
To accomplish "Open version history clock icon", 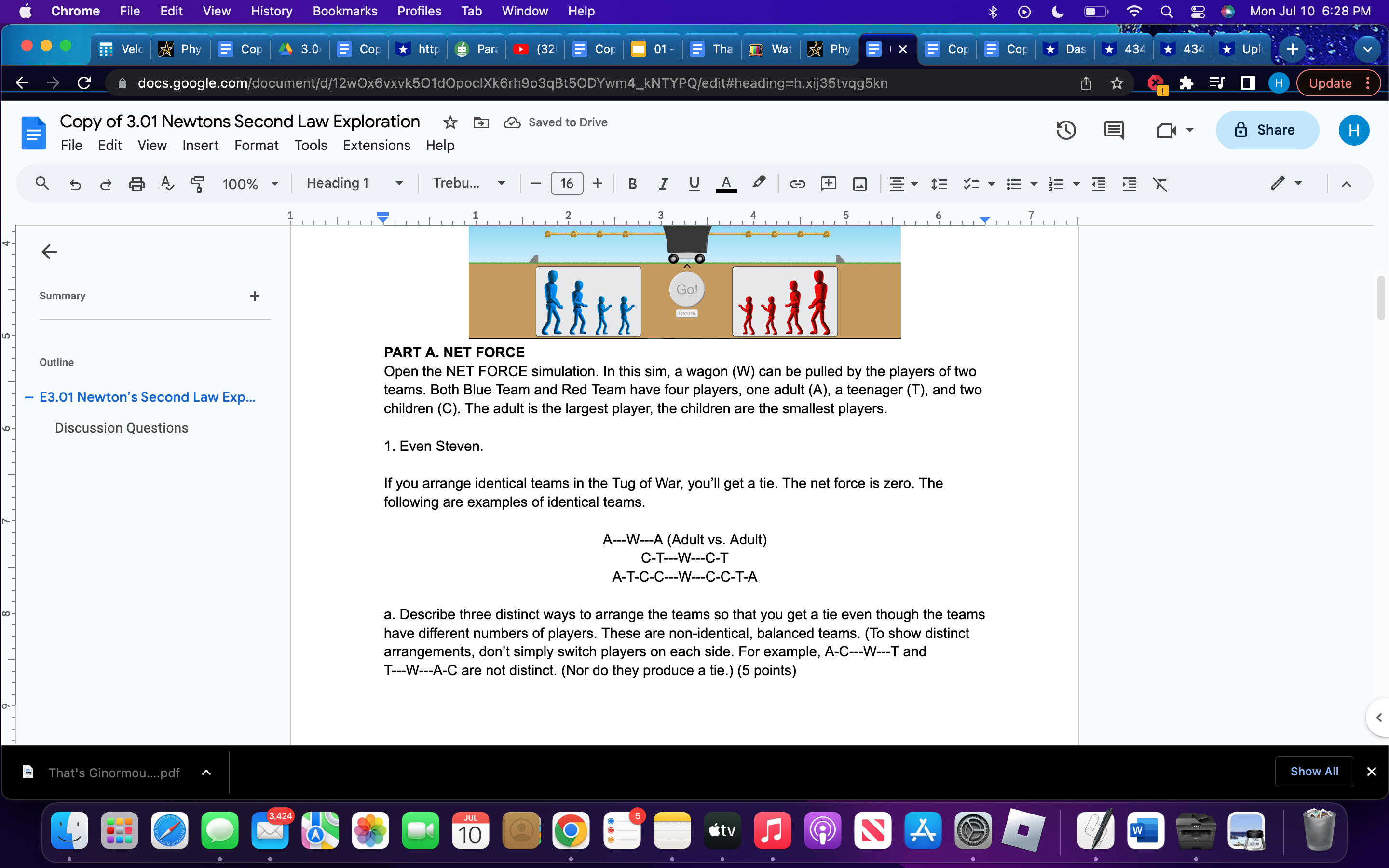I will pyautogui.click(x=1065, y=130).
